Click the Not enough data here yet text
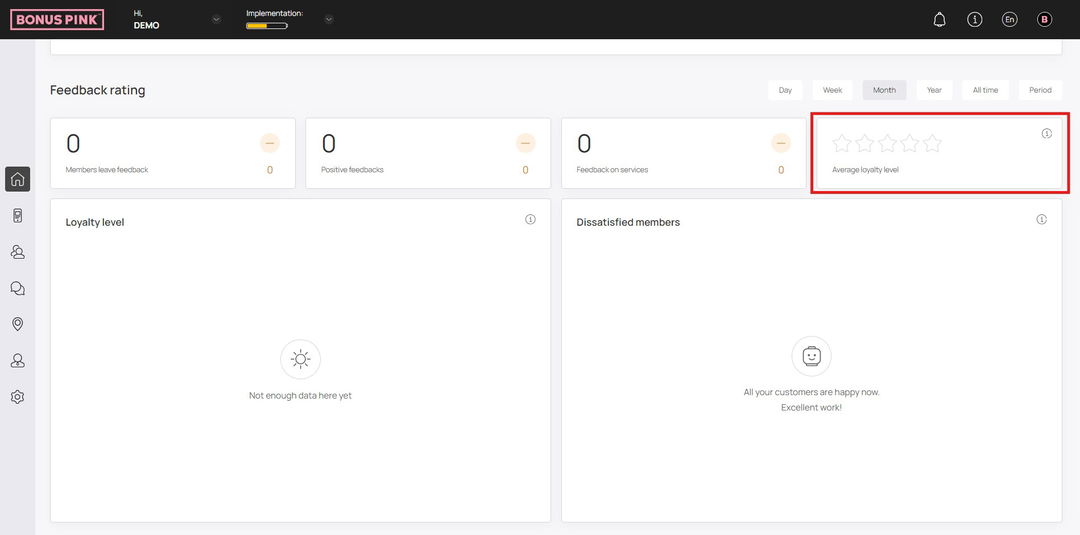The height and width of the screenshot is (535, 1080). tap(300, 396)
